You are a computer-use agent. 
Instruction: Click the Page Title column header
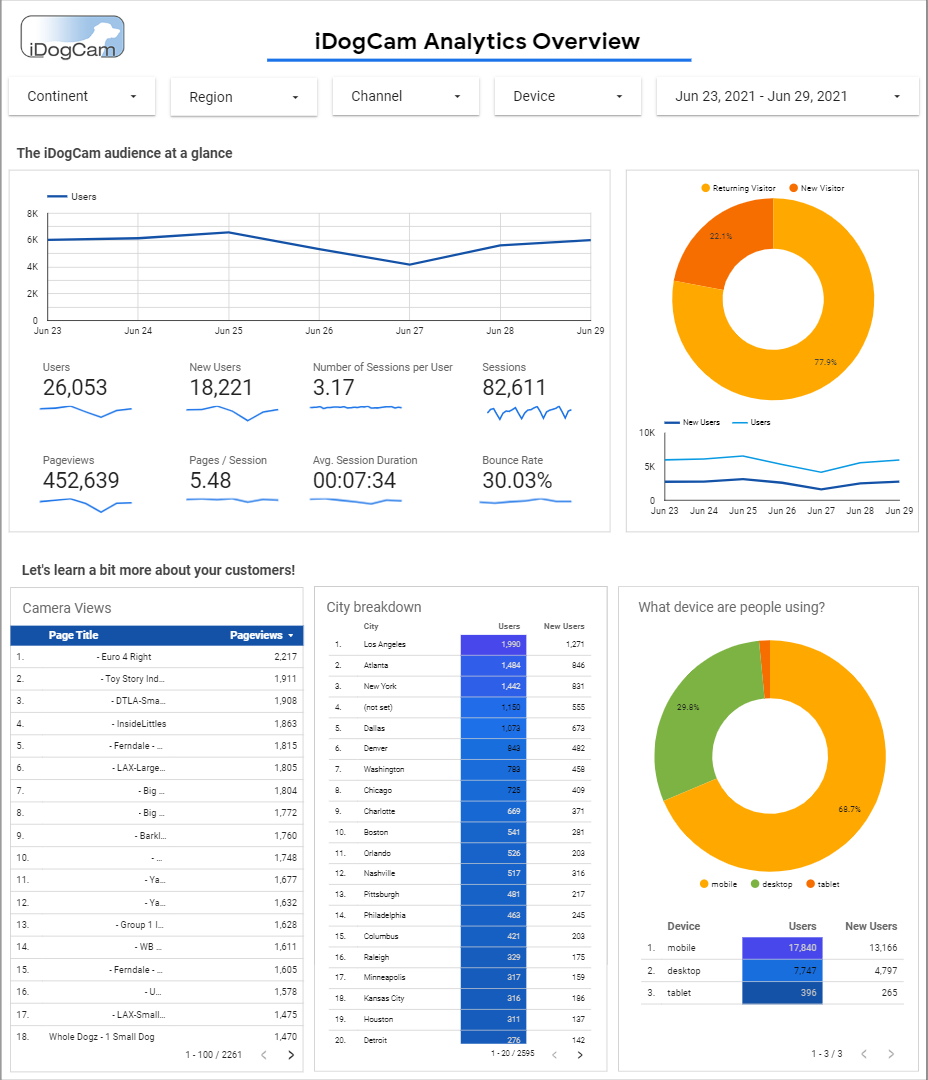point(74,635)
